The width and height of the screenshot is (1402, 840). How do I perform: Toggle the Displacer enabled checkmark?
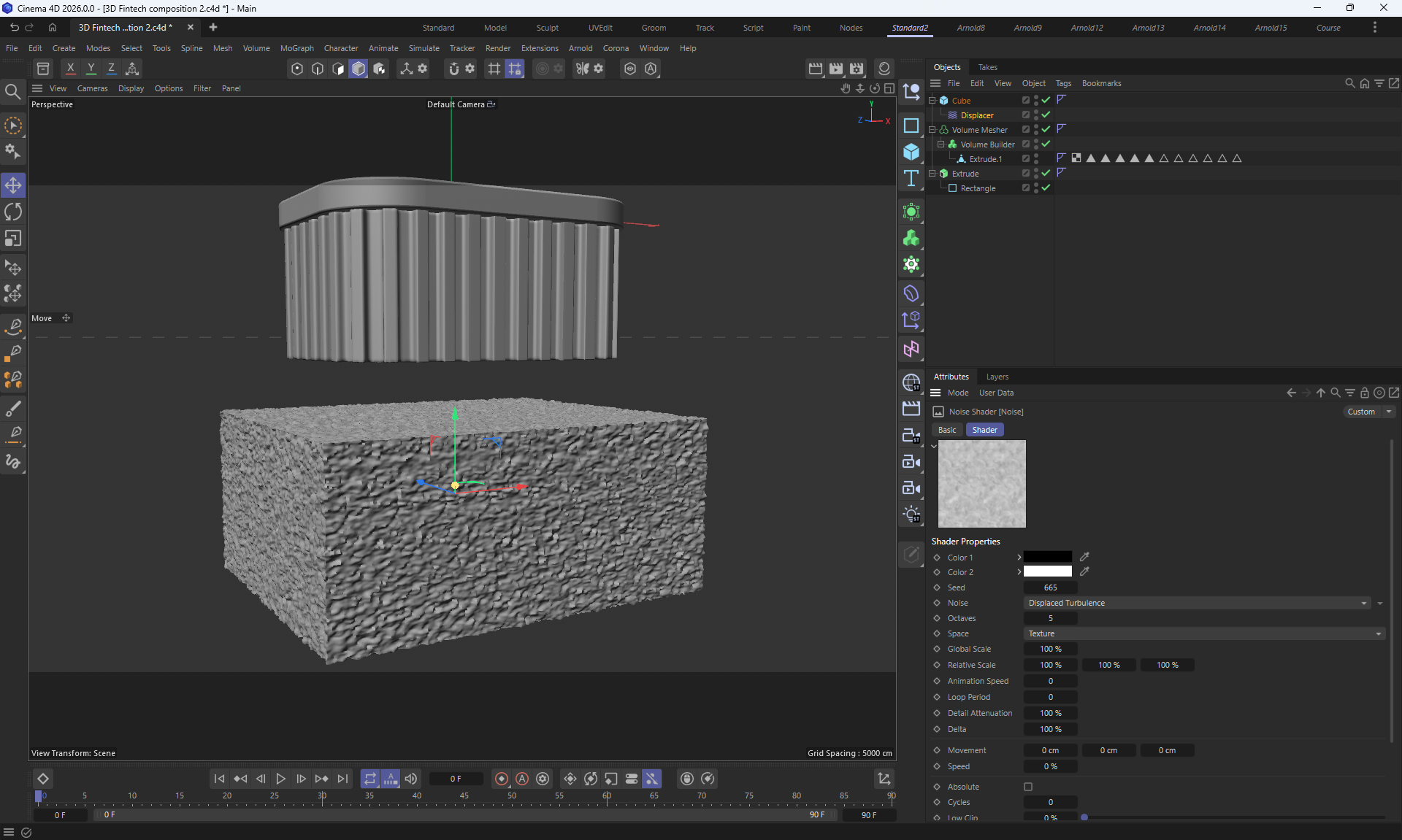coord(1046,115)
